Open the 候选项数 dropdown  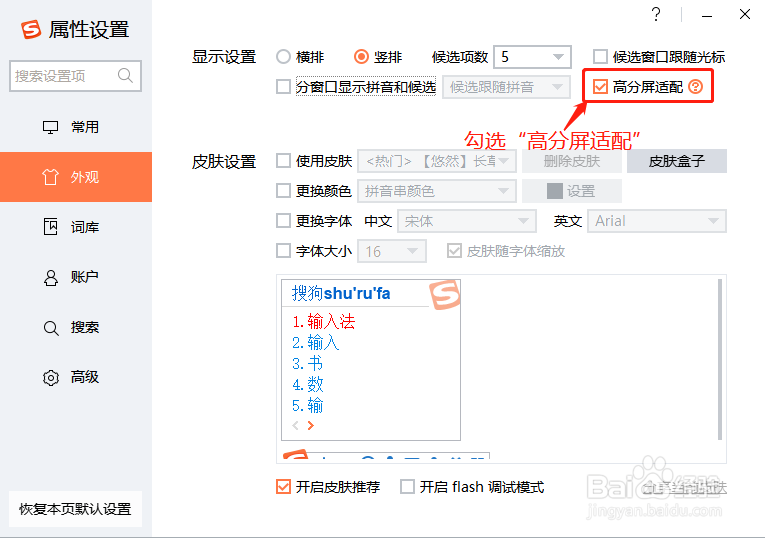pyautogui.click(x=532, y=57)
